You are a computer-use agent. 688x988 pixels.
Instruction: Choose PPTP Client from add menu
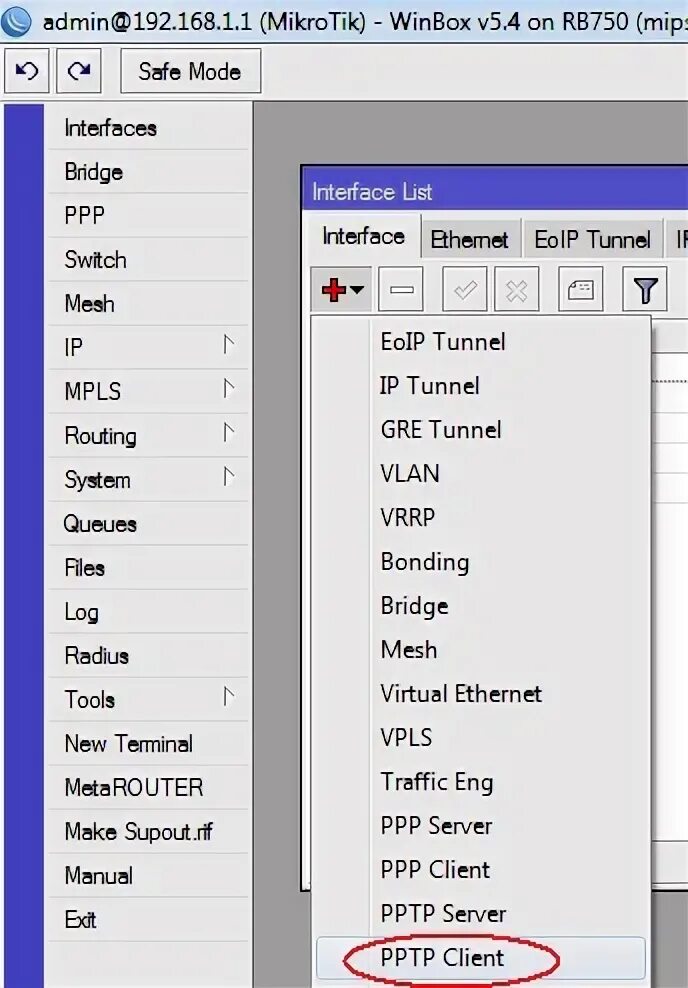coord(480,958)
